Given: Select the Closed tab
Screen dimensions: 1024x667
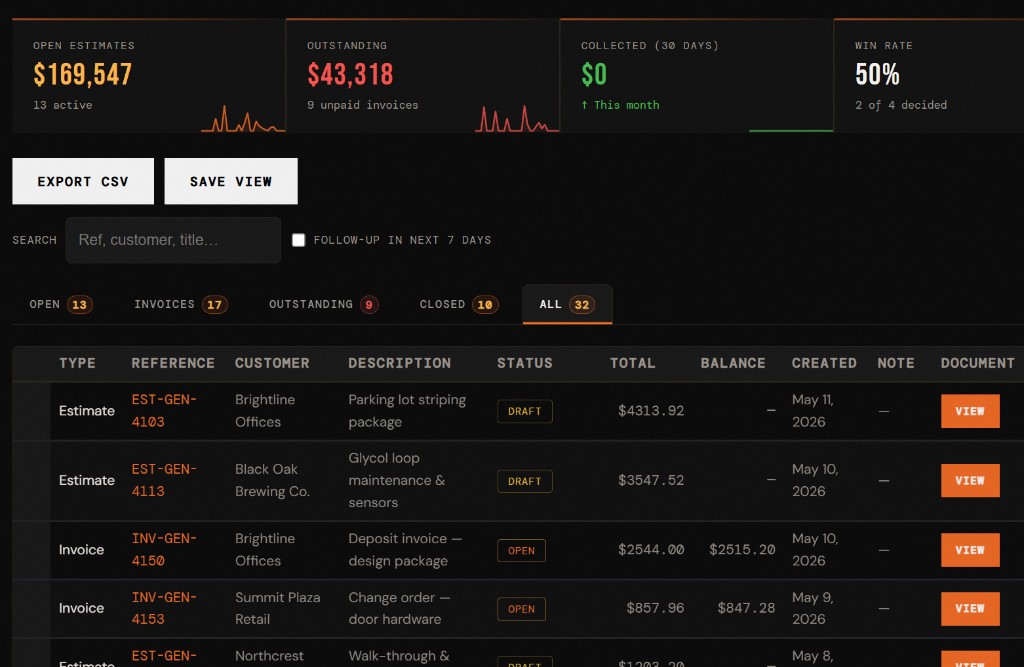Looking at the screenshot, I should [x=458, y=304].
